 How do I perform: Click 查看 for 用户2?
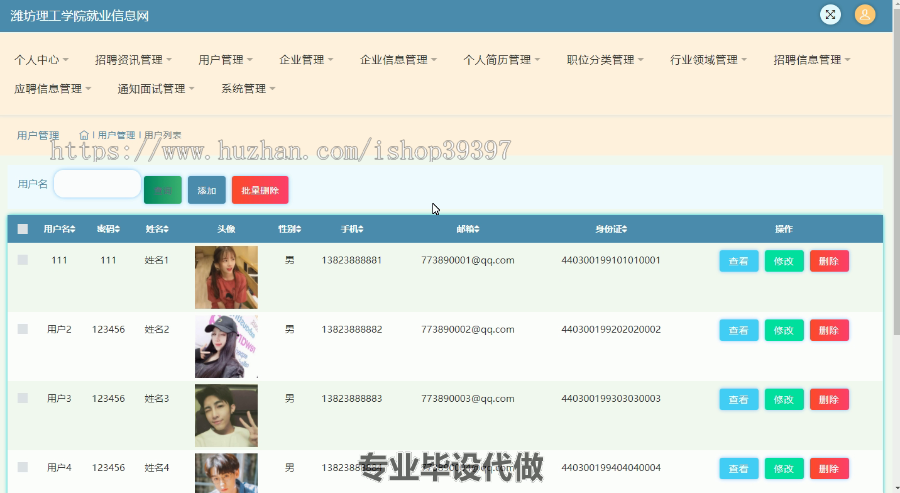(739, 331)
